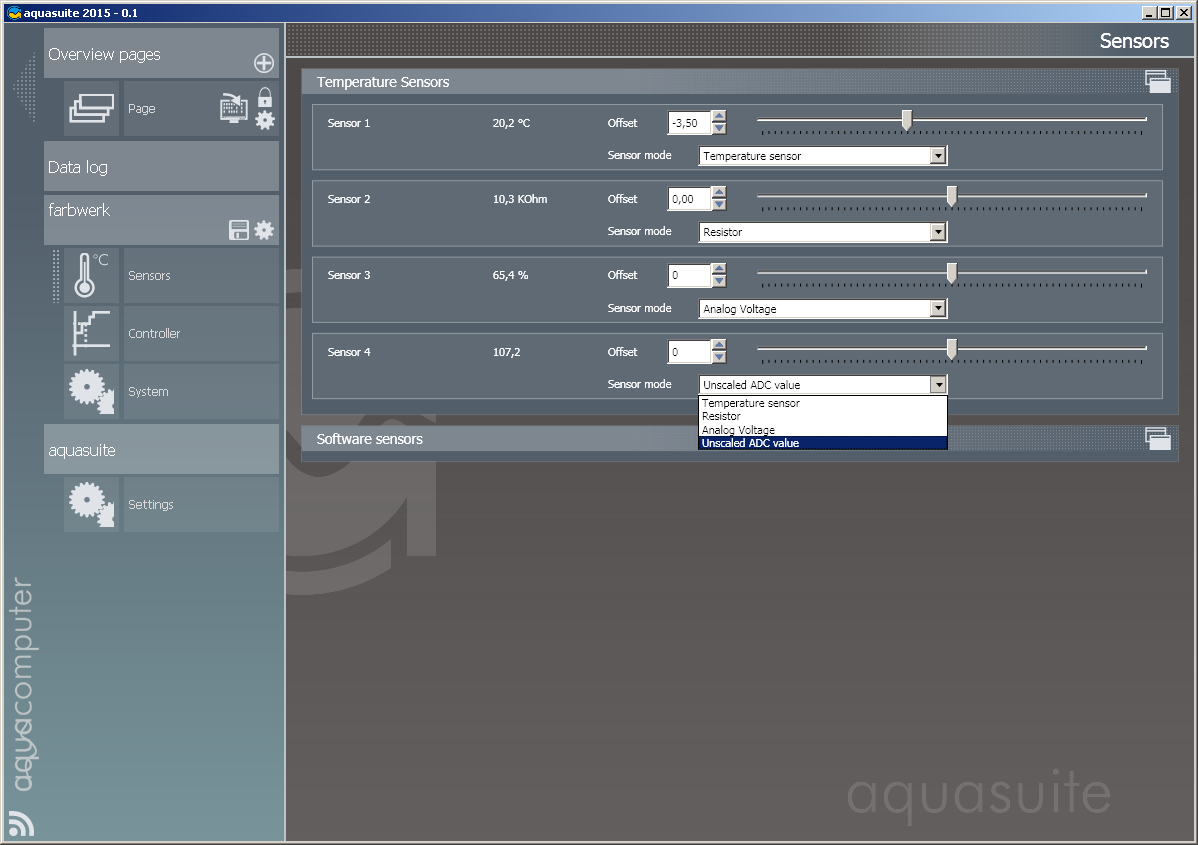This screenshot has height=845, width=1198.
Task: Click the System gears icon
Action: tap(92, 391)
